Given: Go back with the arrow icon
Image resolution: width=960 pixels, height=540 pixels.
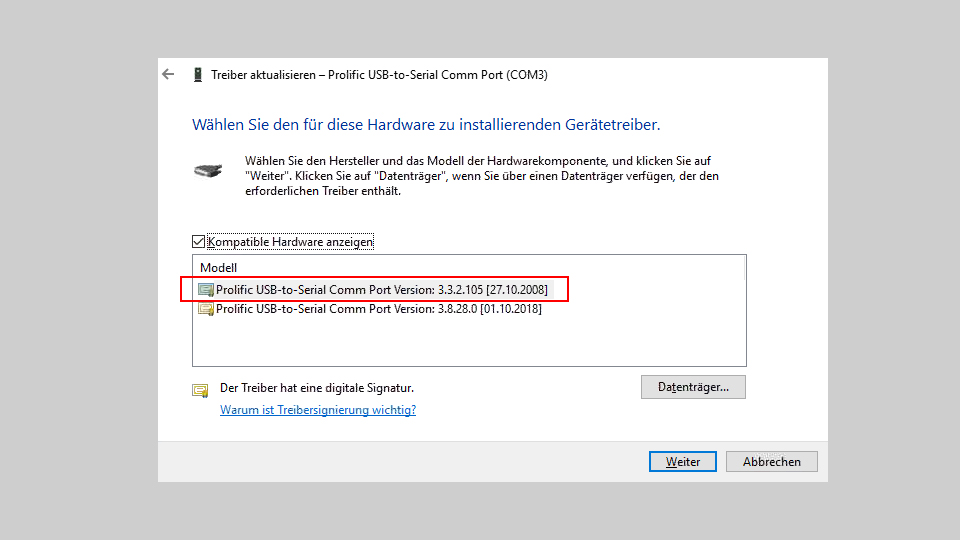Looking at the screenshot, I should point(168,75).
